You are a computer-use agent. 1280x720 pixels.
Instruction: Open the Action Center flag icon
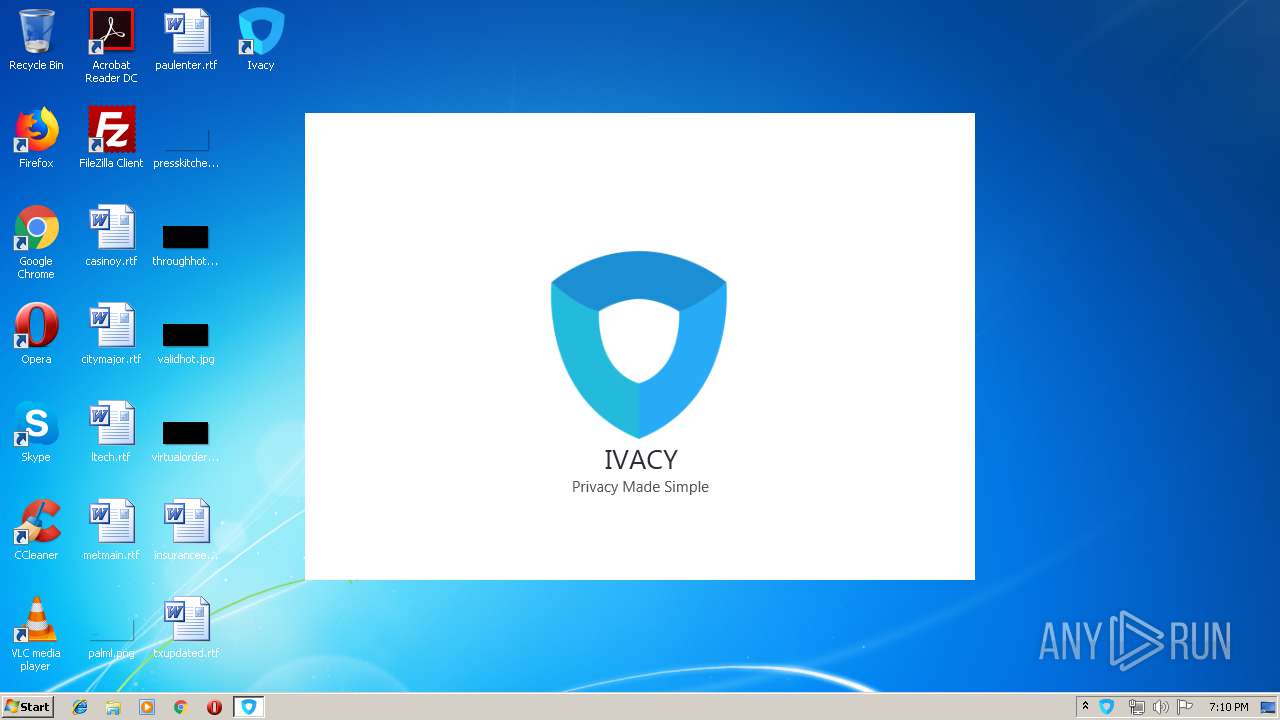tap(1185, 707)
